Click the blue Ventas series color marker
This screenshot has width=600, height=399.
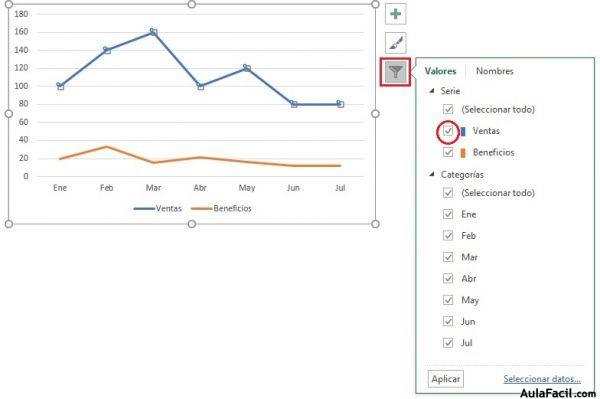[x=463, y=131]
